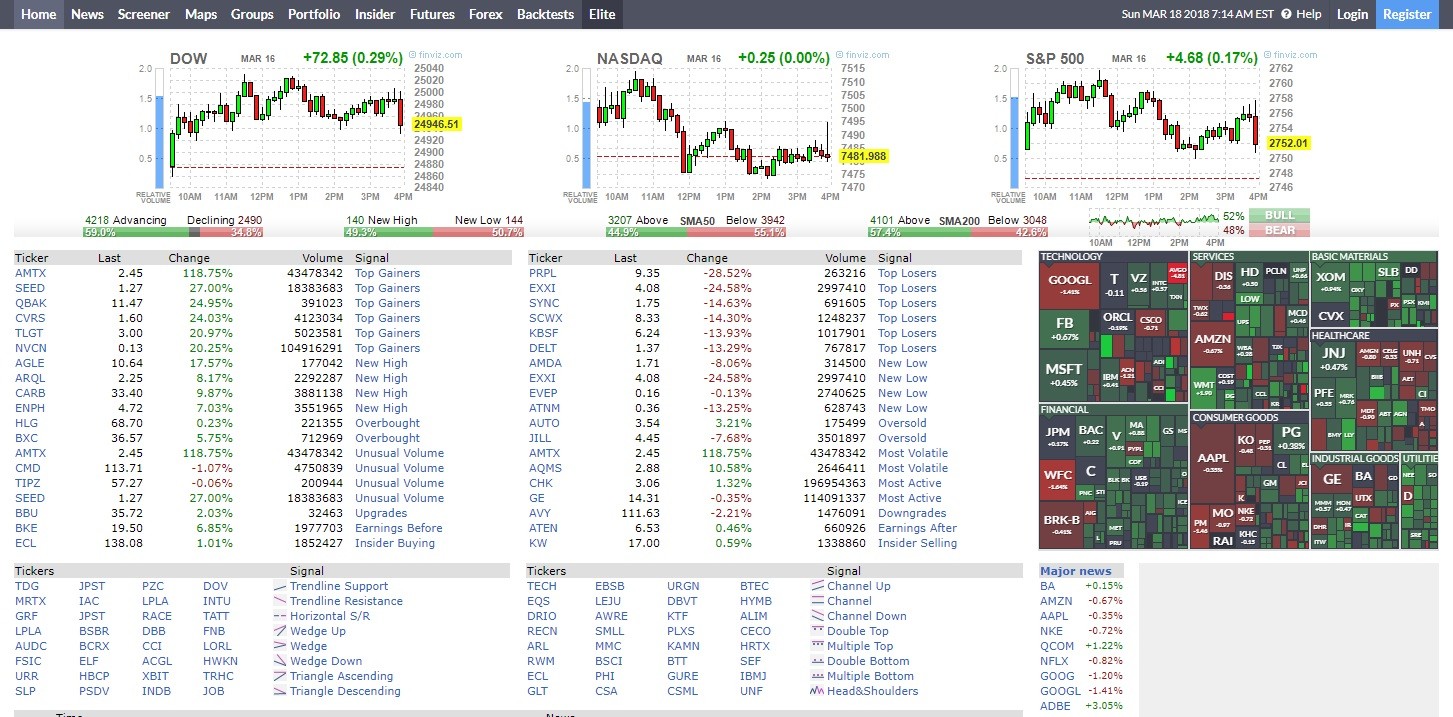Click the Horizontal S/R pattern icon
This screenshot has height=717, width=1453.
click(x=280, y=616)
